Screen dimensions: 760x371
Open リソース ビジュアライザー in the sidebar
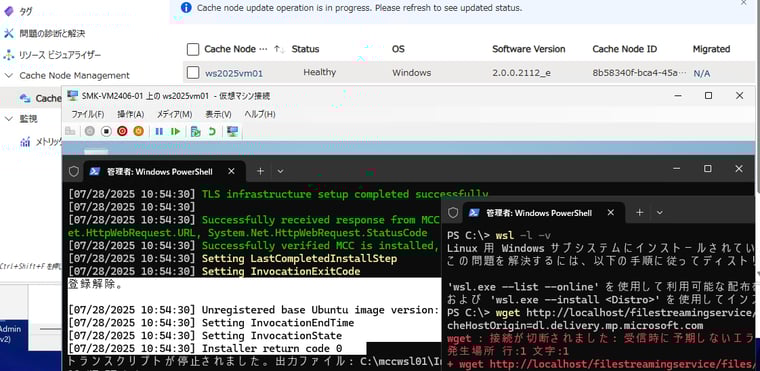[x=60, y=55]
